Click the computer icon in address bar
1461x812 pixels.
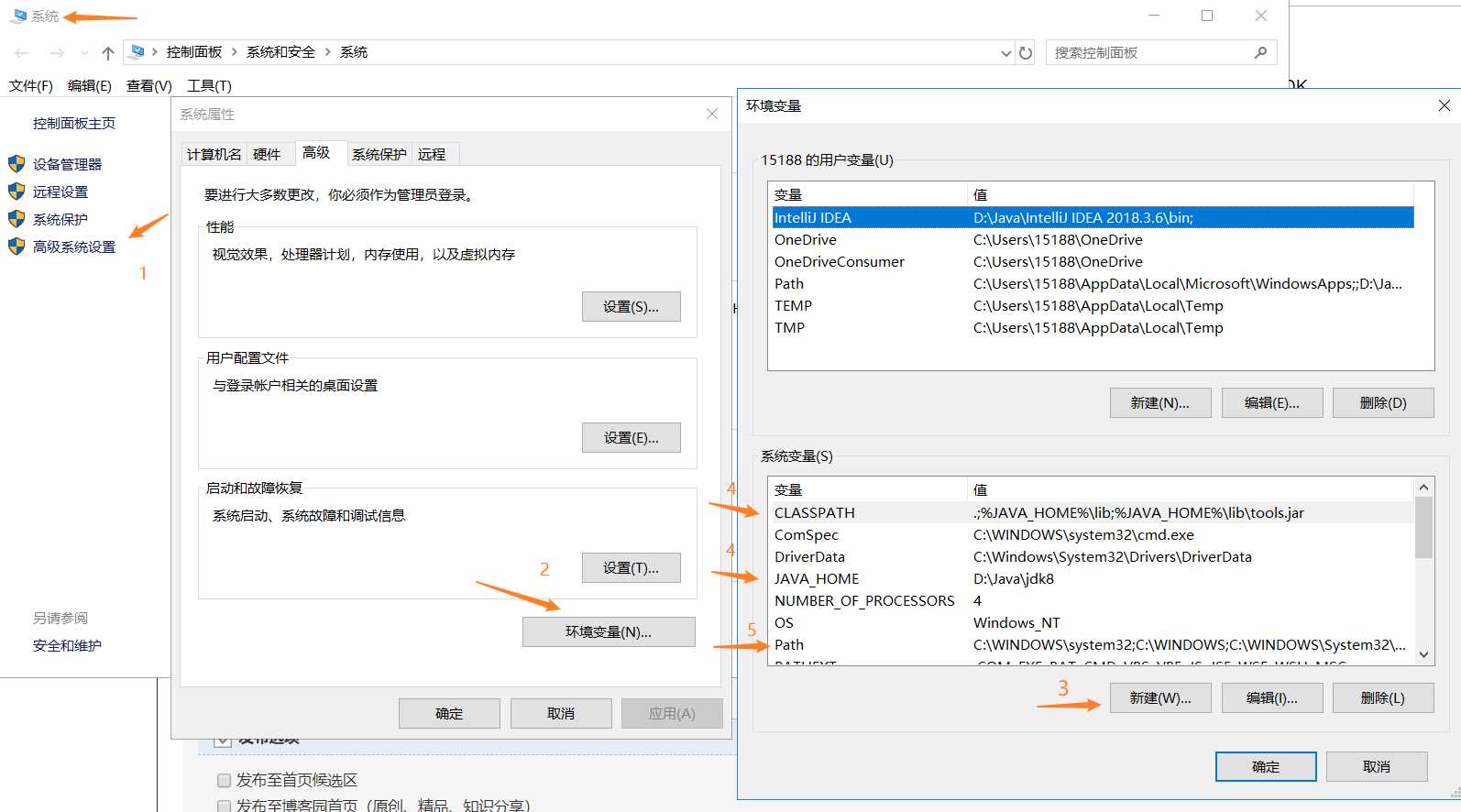pos(137,52)
